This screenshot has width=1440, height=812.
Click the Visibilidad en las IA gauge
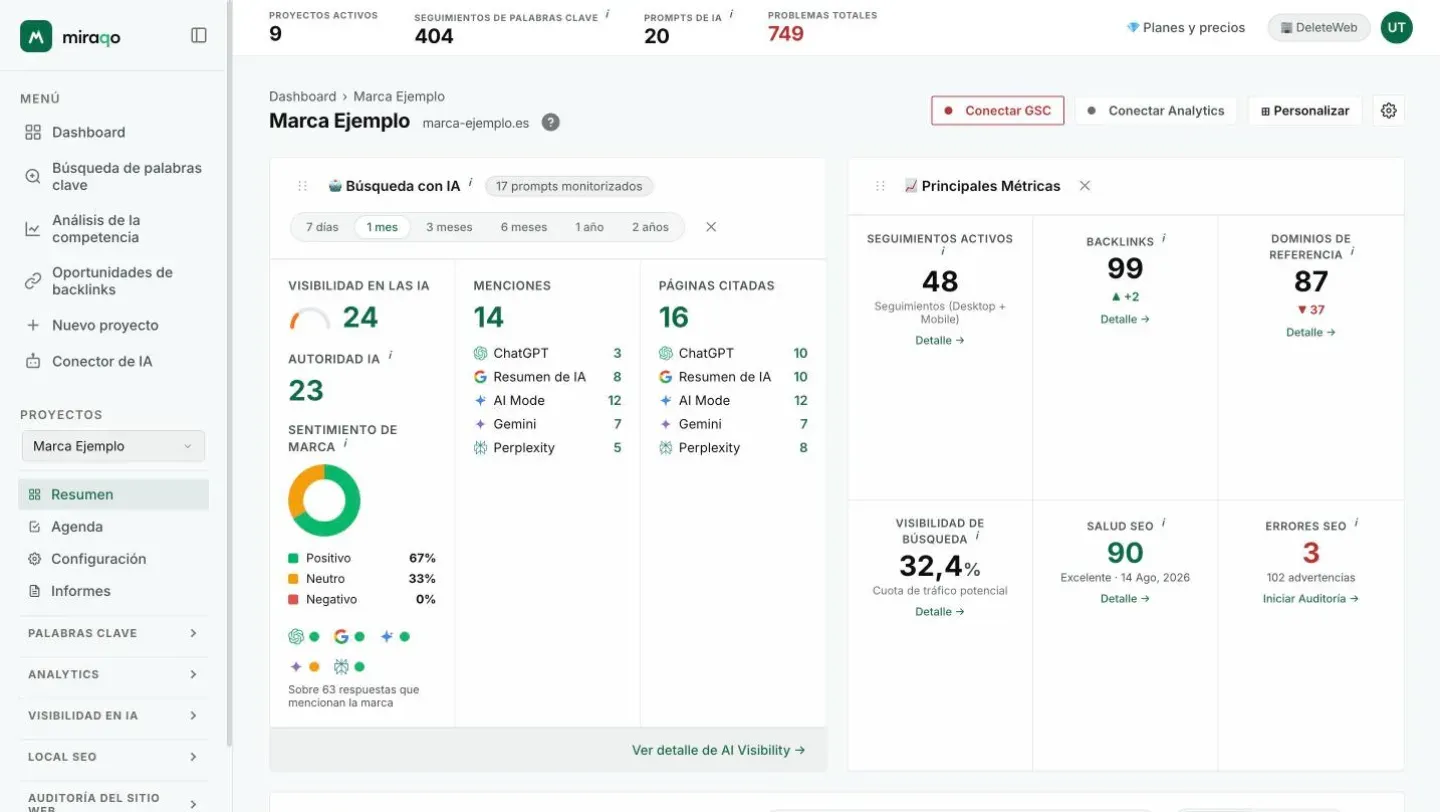tap(310, 319)
